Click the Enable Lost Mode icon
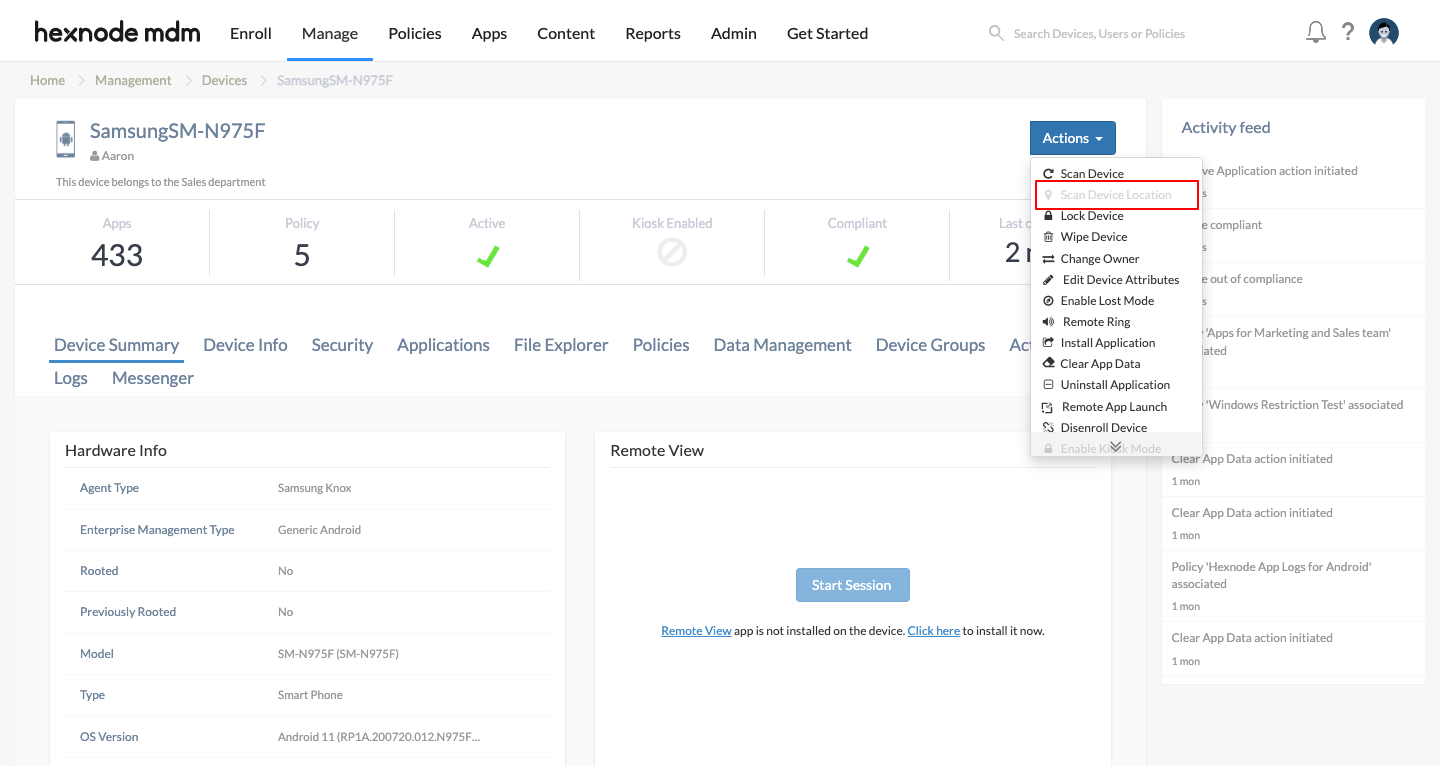The height and width of the screenshot is (766, 1440). tap(1048, 301)
